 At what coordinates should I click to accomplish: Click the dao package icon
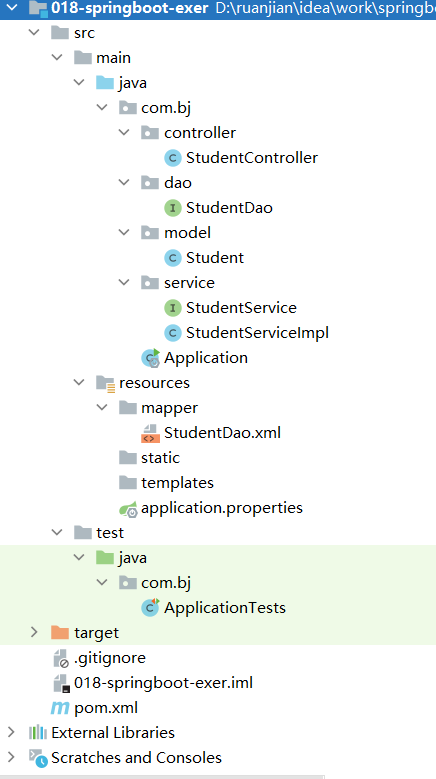coord(150,182)
